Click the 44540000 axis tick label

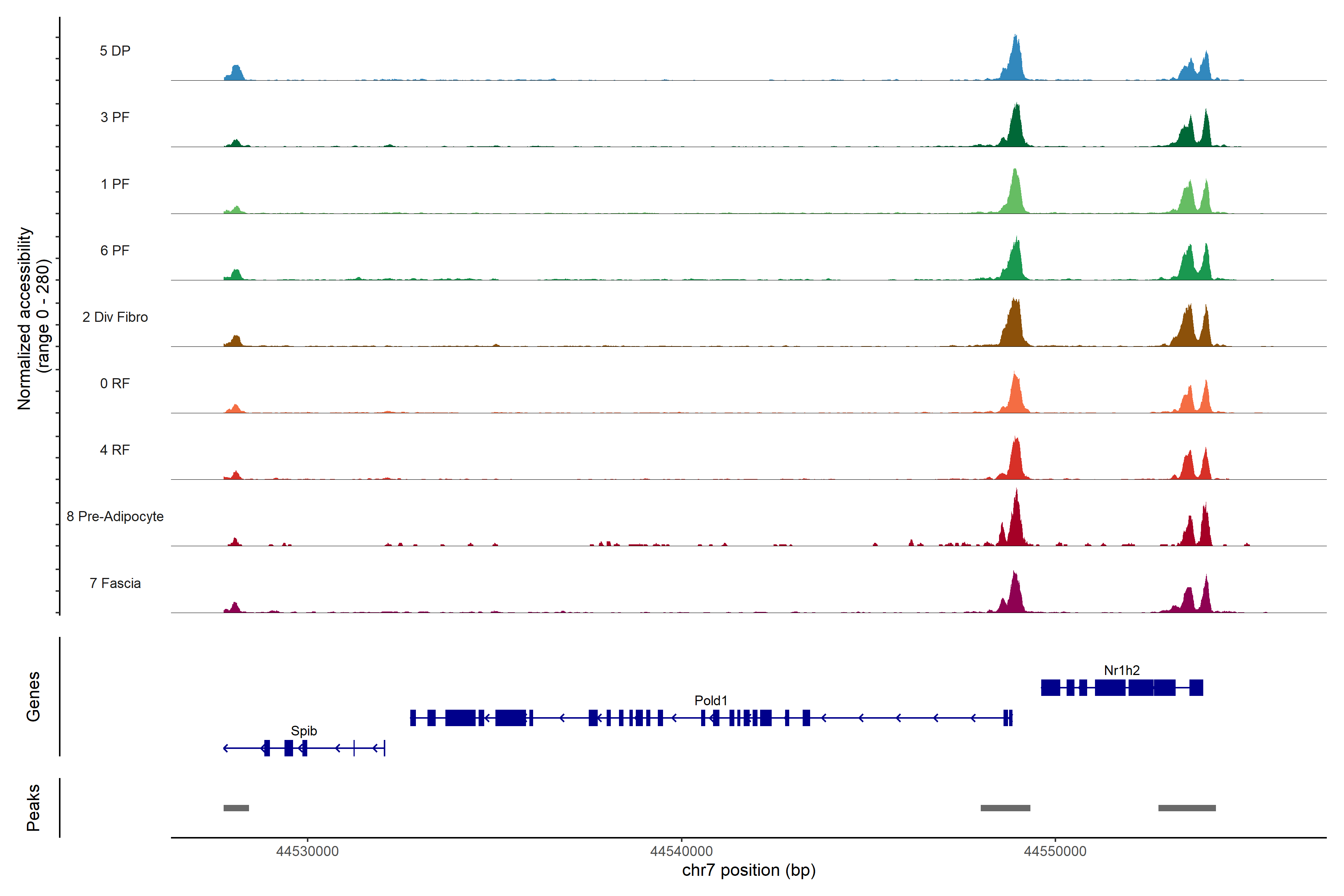(x=681, y=852)
